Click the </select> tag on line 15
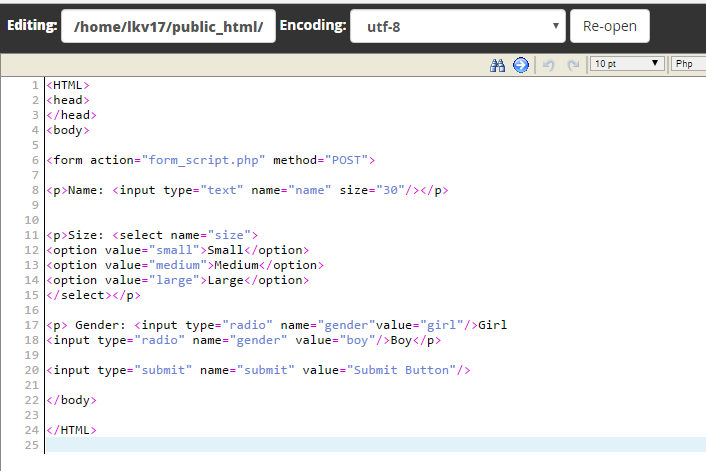The height and width of the screenshot is (471, 706). pyautogui.click(x=79, y=295)
